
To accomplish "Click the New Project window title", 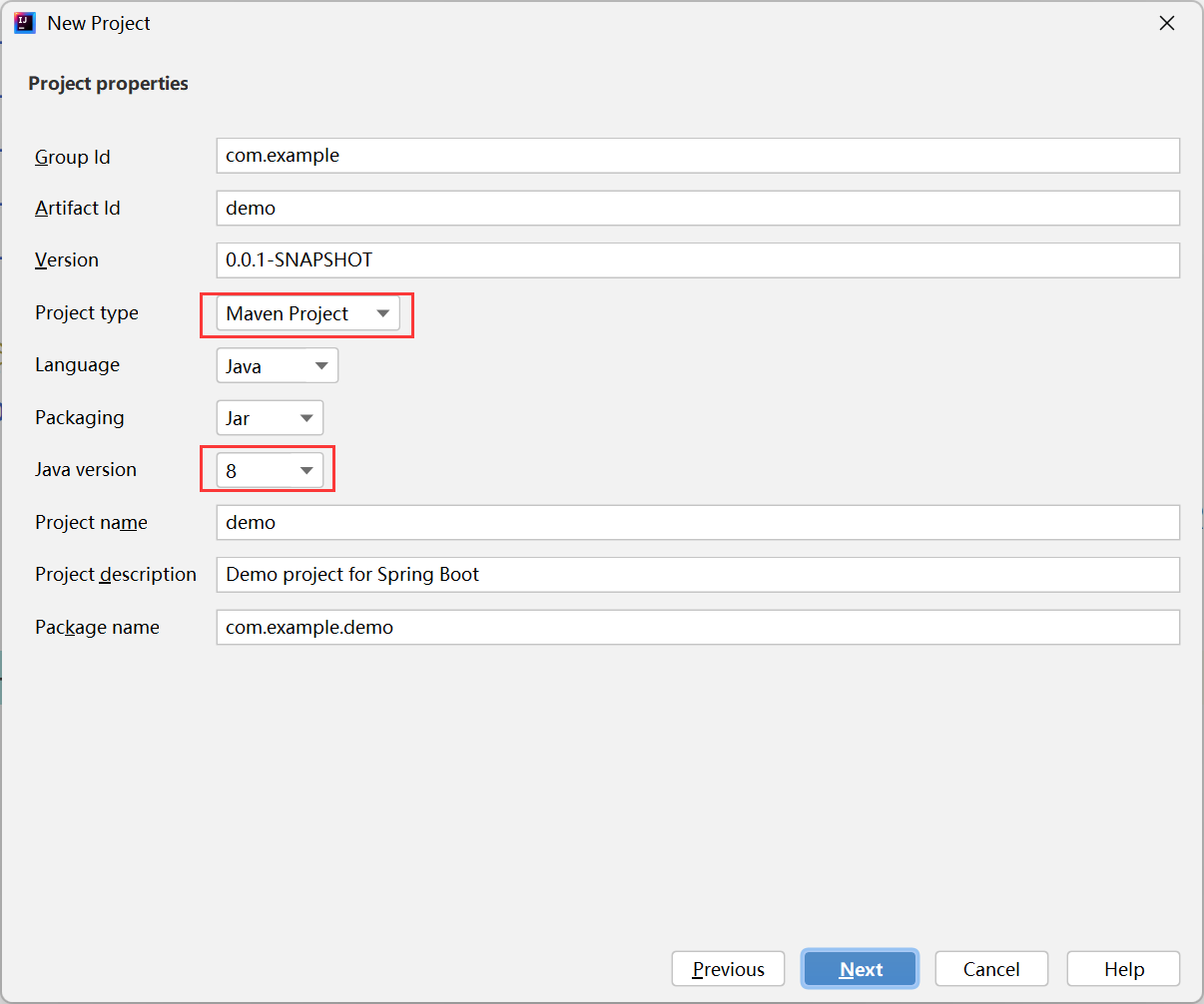I will (x=99, y=23).
